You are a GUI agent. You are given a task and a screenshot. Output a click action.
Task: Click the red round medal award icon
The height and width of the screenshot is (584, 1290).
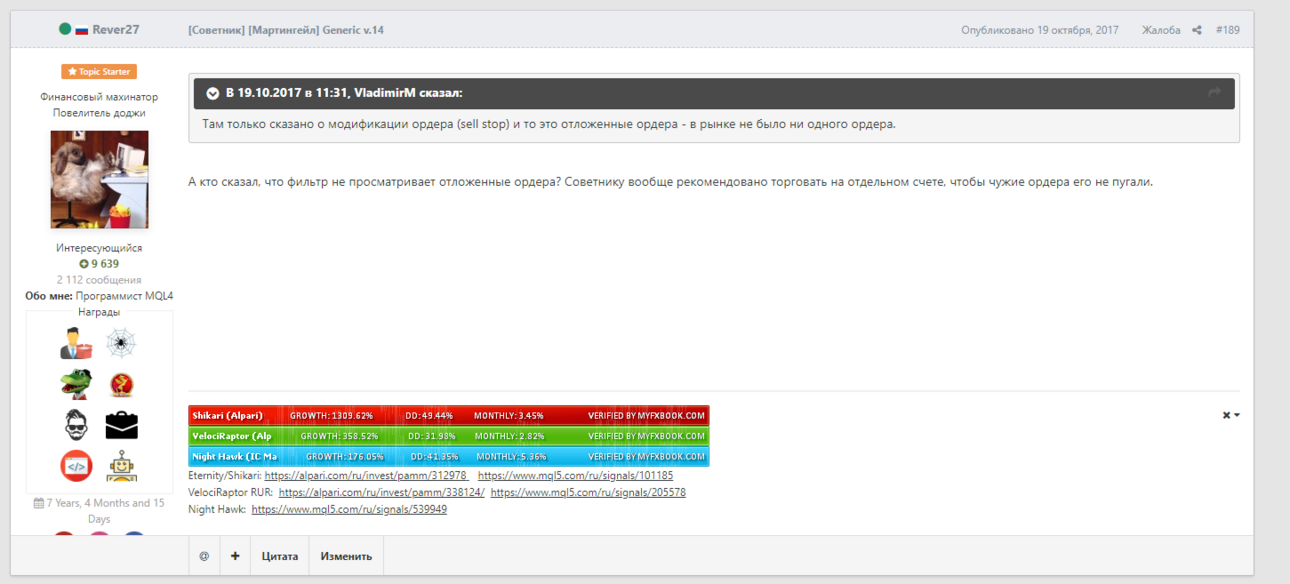click(x=121, y=384)
